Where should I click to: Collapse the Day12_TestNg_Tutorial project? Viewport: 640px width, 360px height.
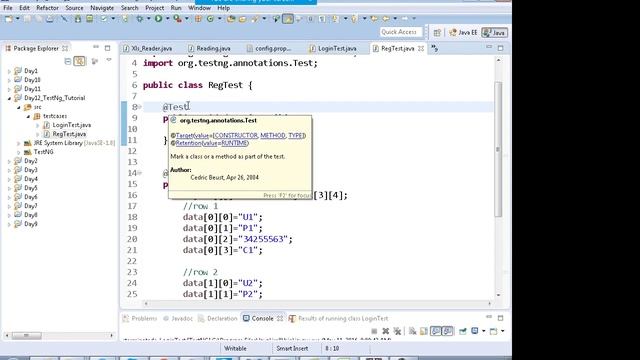point(9,98)
